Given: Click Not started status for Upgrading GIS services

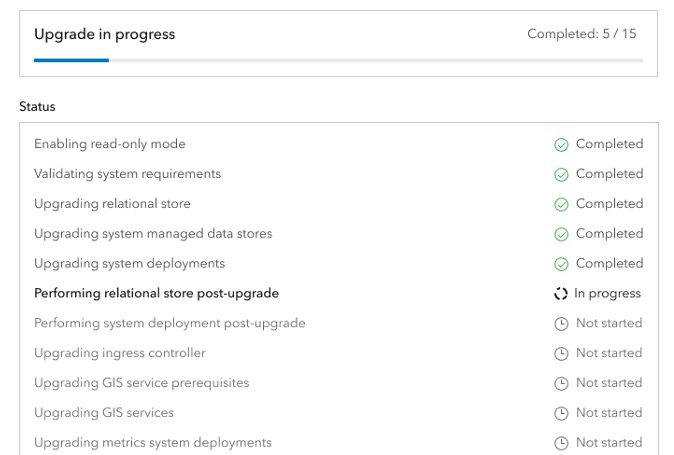Looking at the screenshot, I should (609, 413).
